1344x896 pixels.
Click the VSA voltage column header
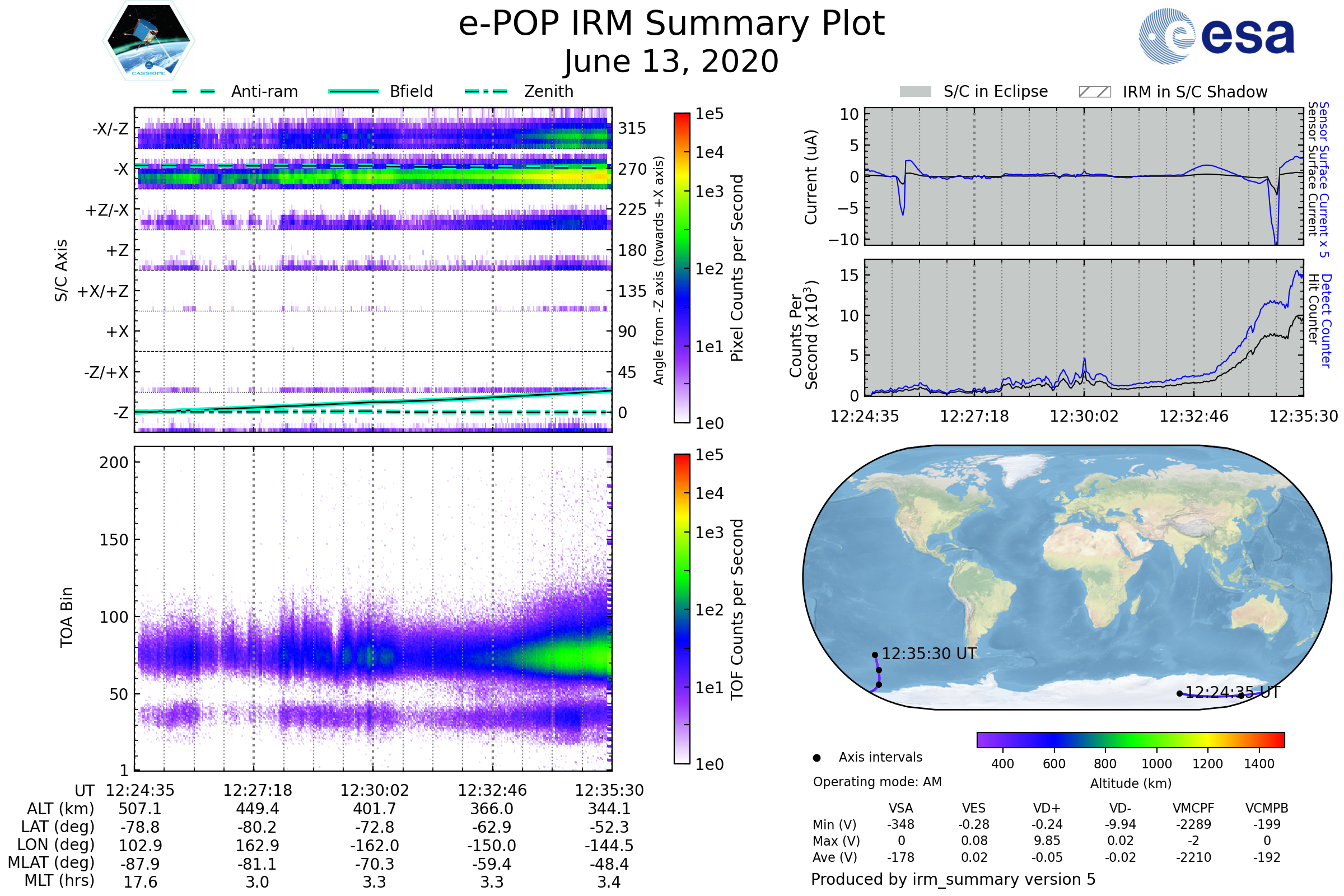click(900, 808)
